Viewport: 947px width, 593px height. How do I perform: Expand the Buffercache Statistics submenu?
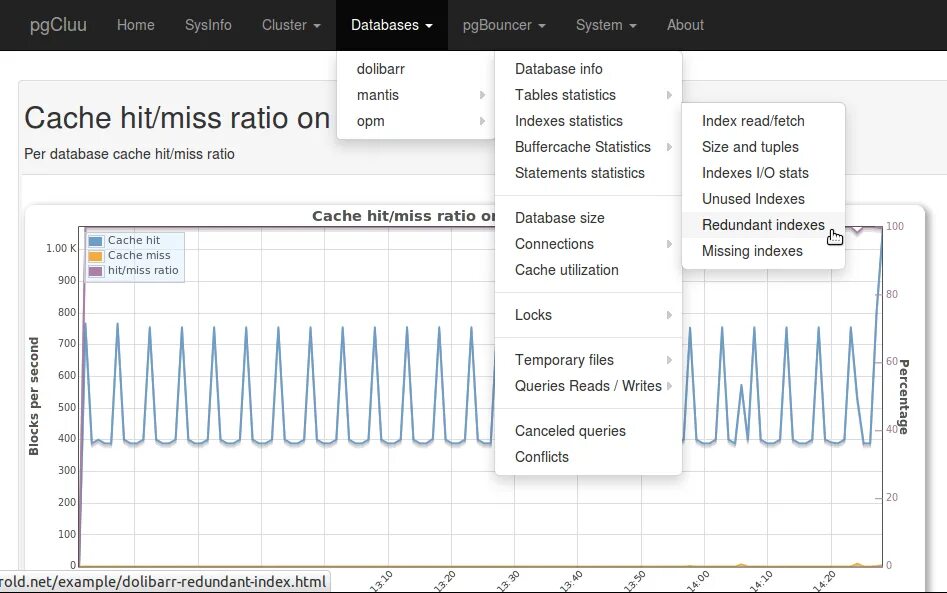[588, 147]
